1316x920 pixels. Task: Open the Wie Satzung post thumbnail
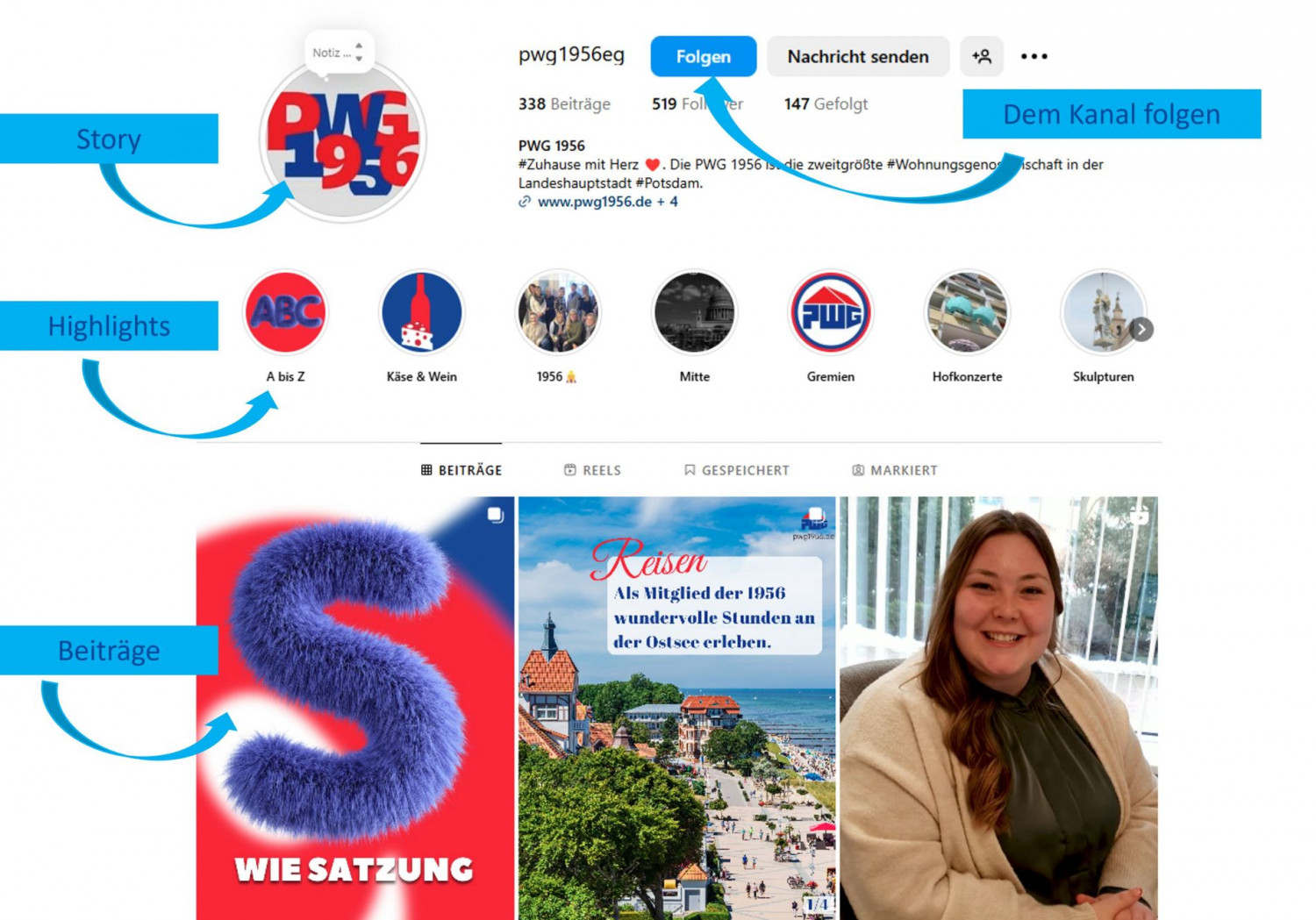tap(355, 709)
